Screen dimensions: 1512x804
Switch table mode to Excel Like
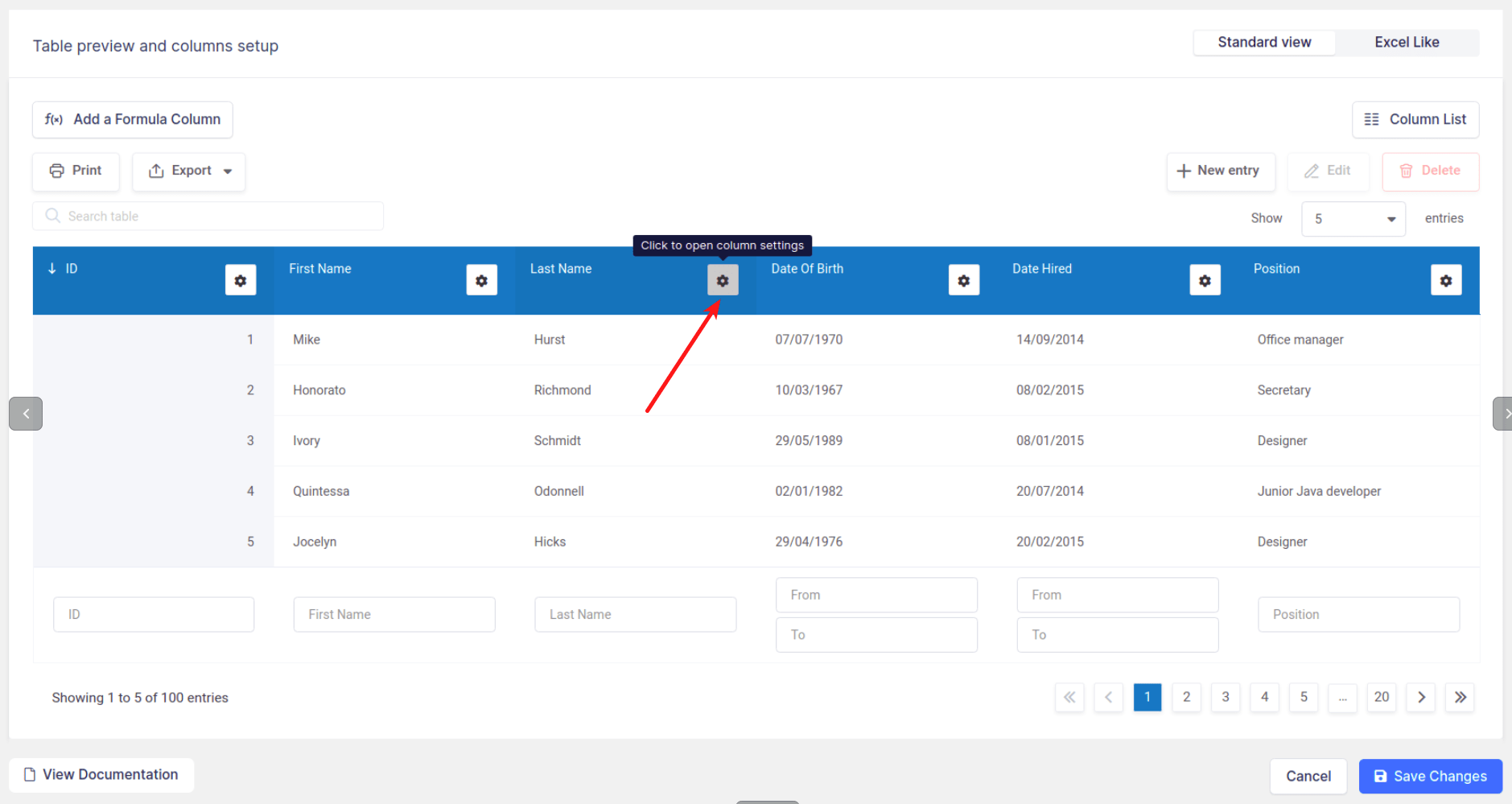(x=1407, y=42)
